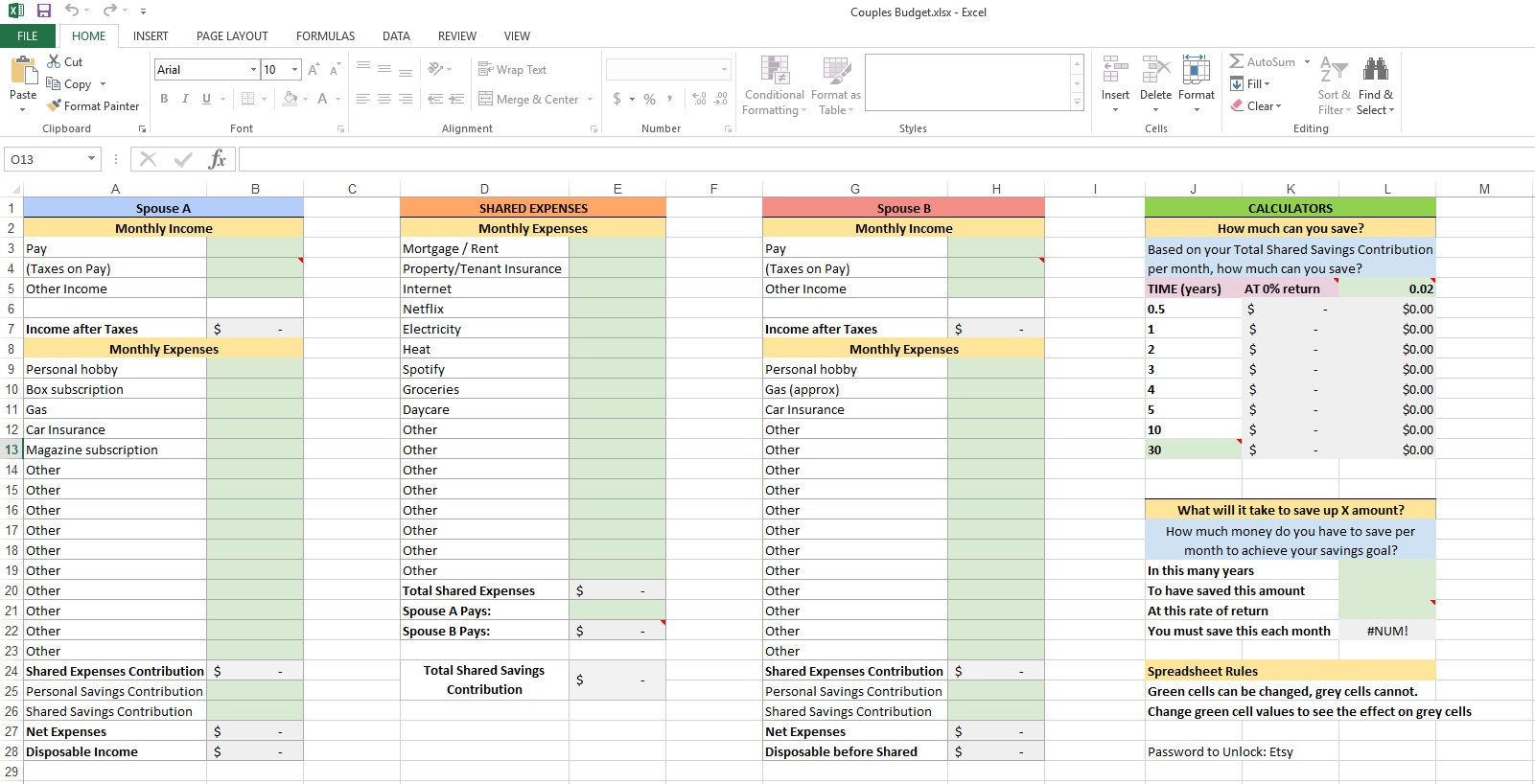1535x784 pixels.
Task: Click Delete cells icon
Action: coord(1155,70)
